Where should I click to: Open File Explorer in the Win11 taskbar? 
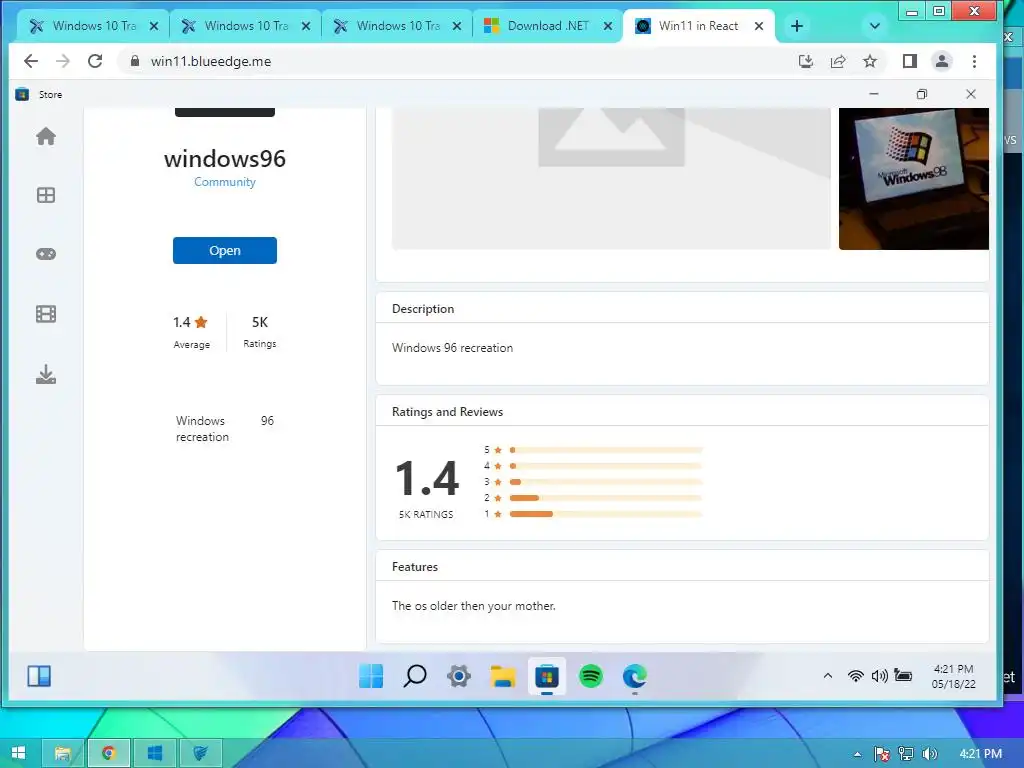pyautogui.click(x=503, y=676)
